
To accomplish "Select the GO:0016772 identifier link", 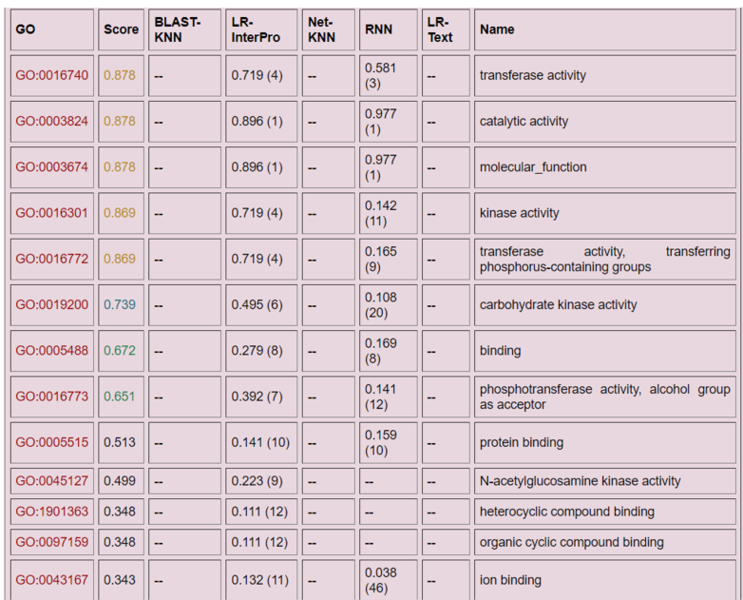I will point(52,259).
